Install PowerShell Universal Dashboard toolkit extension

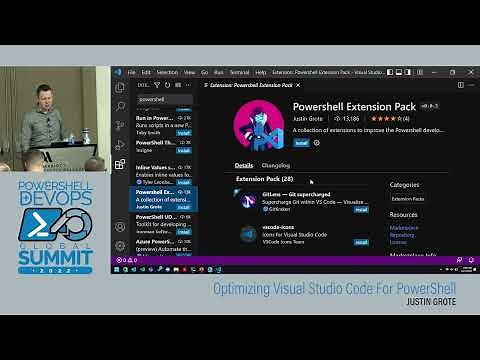184,232
